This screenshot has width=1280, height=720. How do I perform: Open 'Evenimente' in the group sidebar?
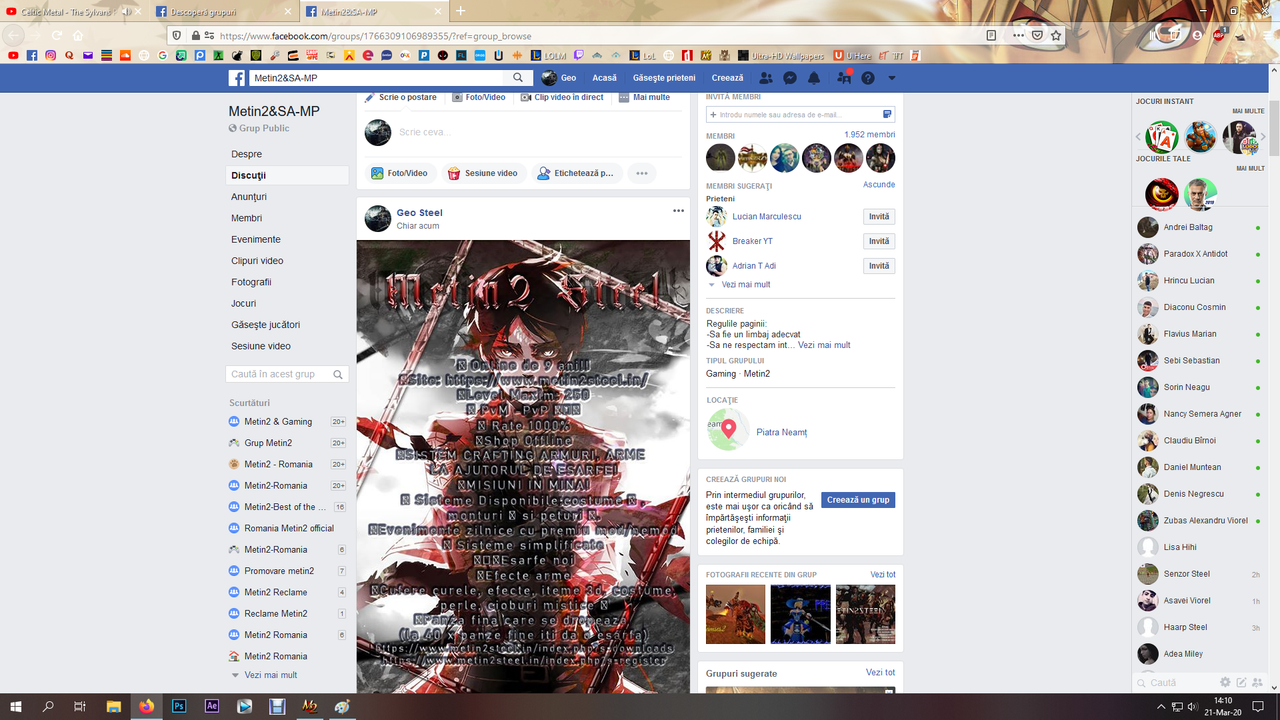coord(256,239)
